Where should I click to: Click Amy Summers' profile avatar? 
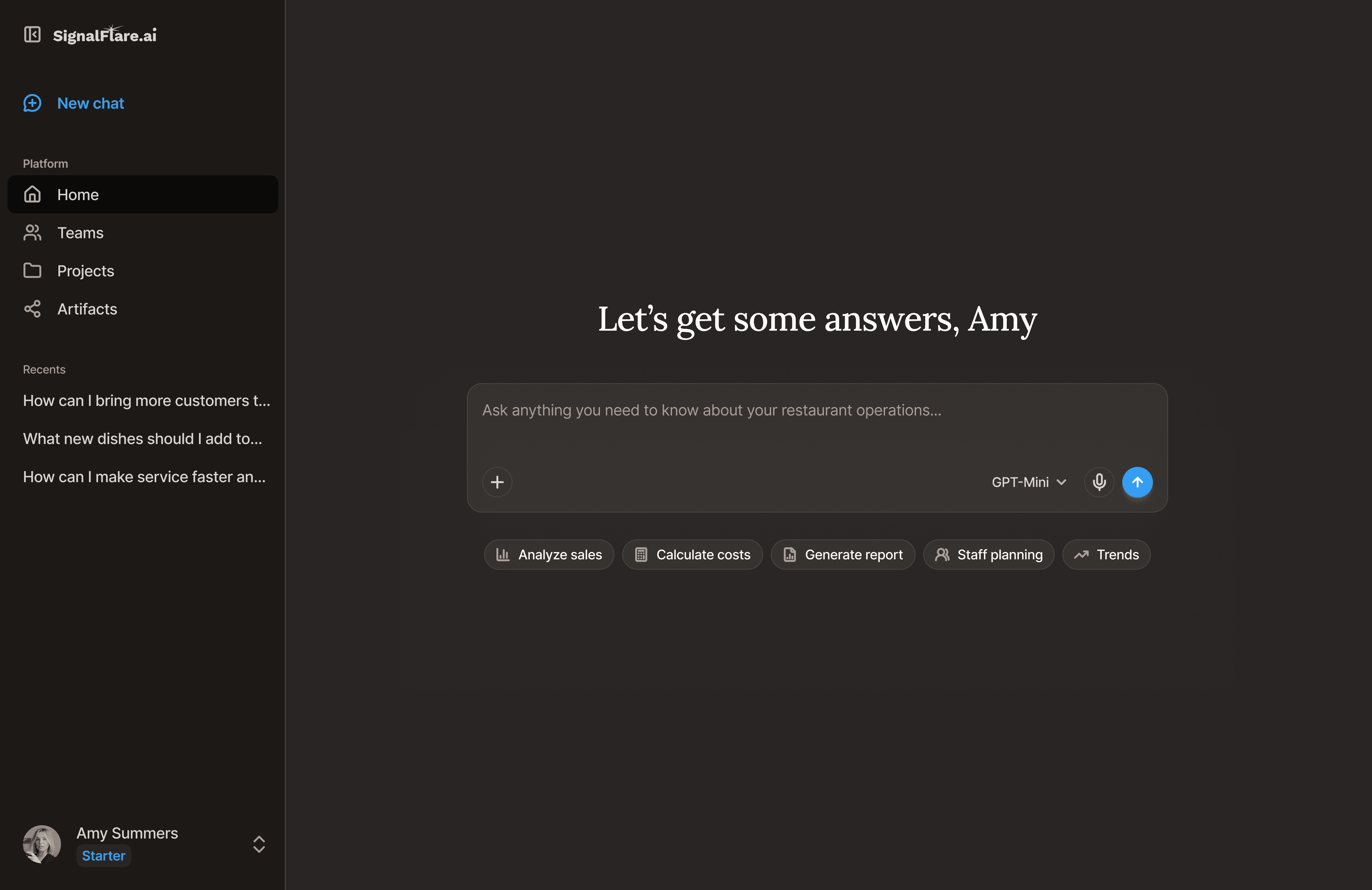click(42, 844)
